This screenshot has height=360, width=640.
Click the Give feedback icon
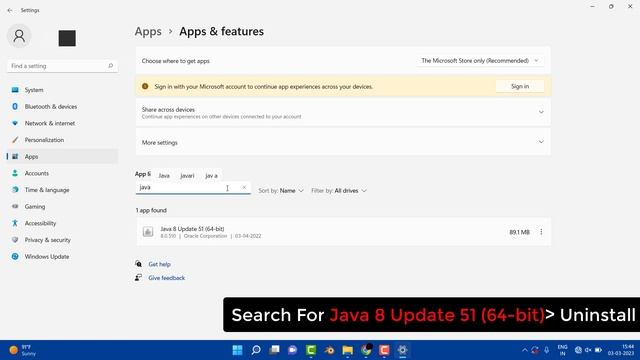[x=138, y=278]
